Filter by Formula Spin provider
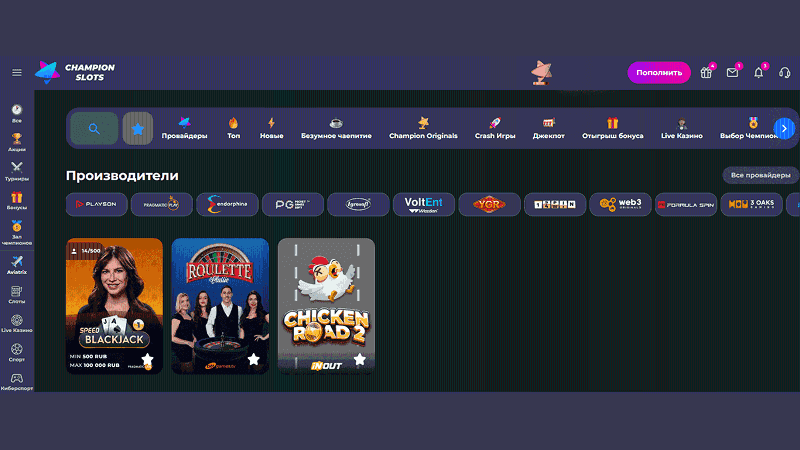The image size is (800, 450). pyautogui.click(x=686, y=204)
